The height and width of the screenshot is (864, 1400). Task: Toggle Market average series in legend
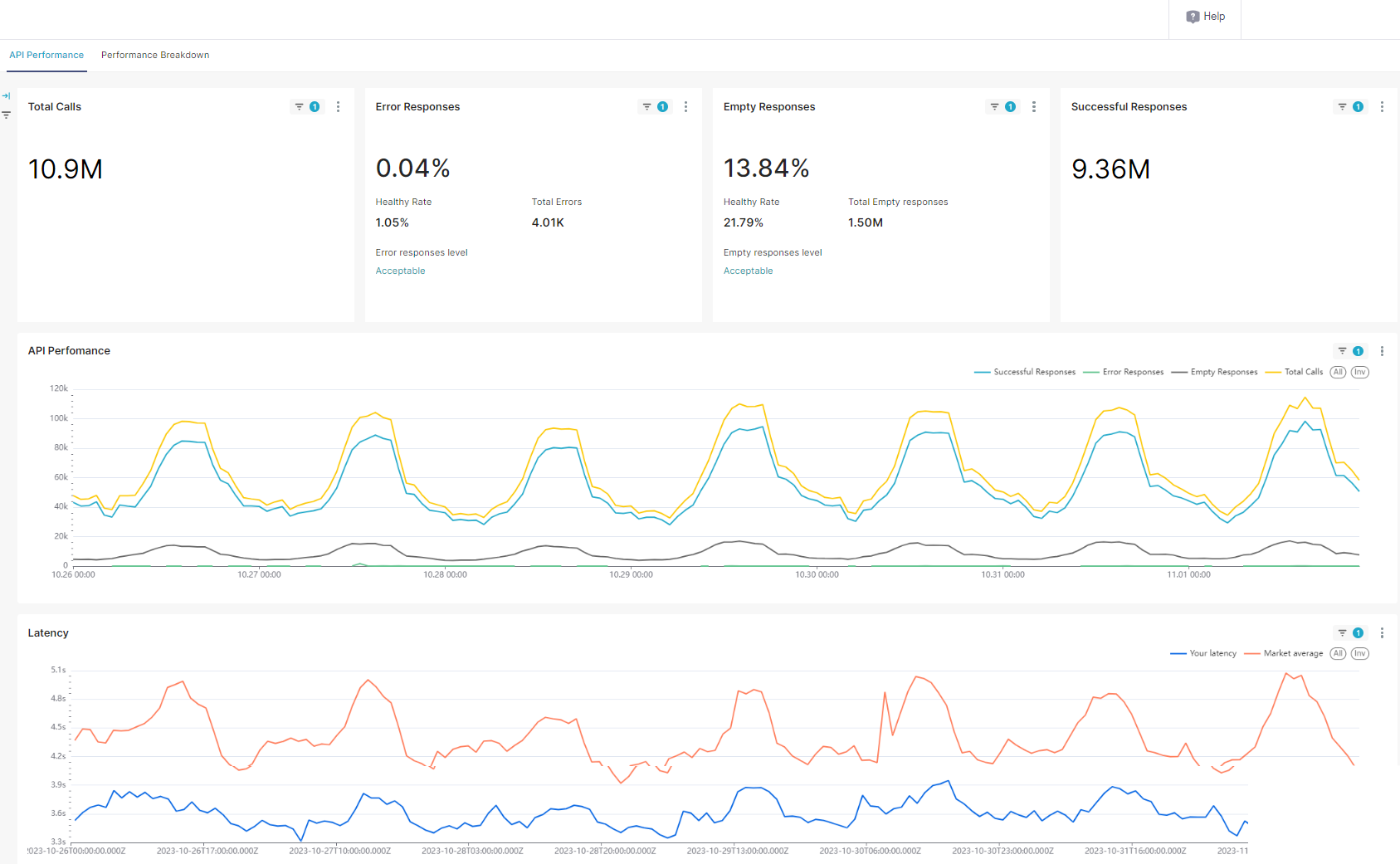pyautogui.click(x=1284, y=653)
